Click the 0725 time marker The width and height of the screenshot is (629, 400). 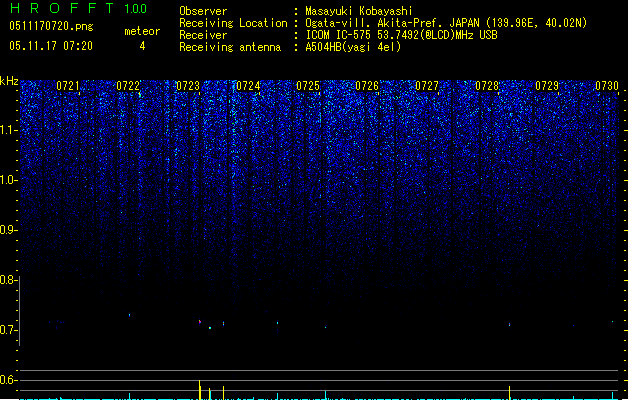308,86
